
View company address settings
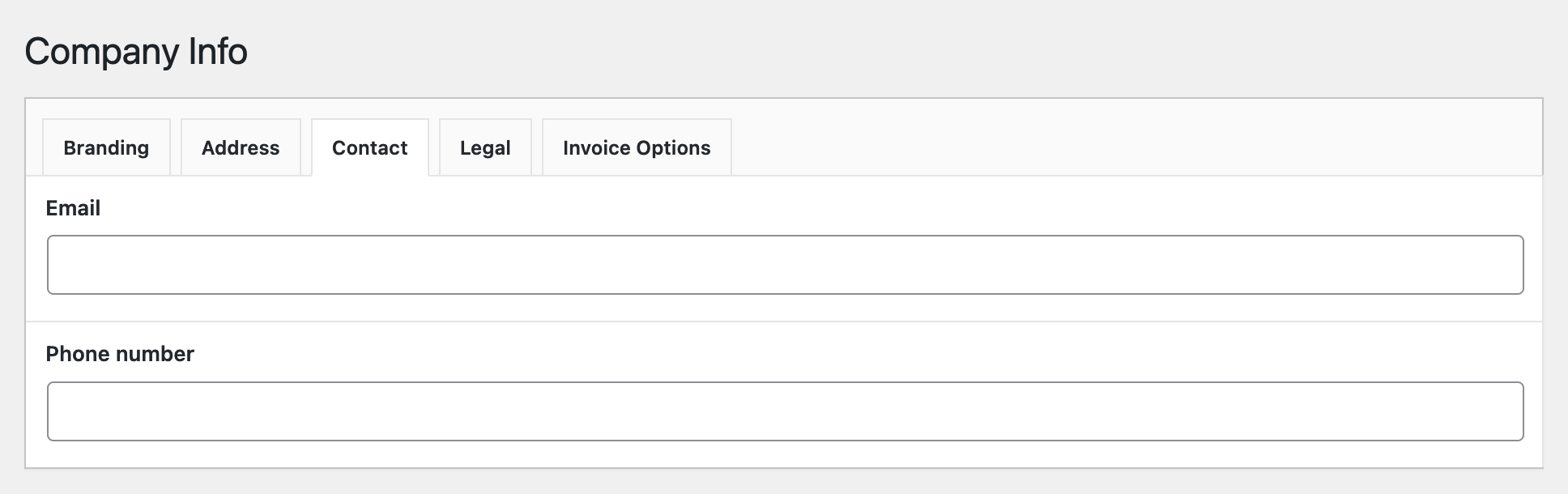coord(241,147)
